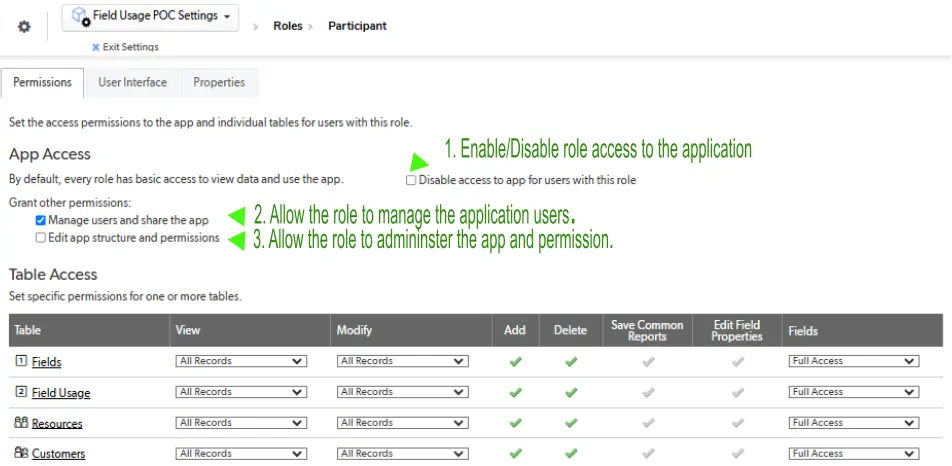Open Modify dropdown for Resources table
The height and width of the screenshot is (466, 952).
(403, 422)
